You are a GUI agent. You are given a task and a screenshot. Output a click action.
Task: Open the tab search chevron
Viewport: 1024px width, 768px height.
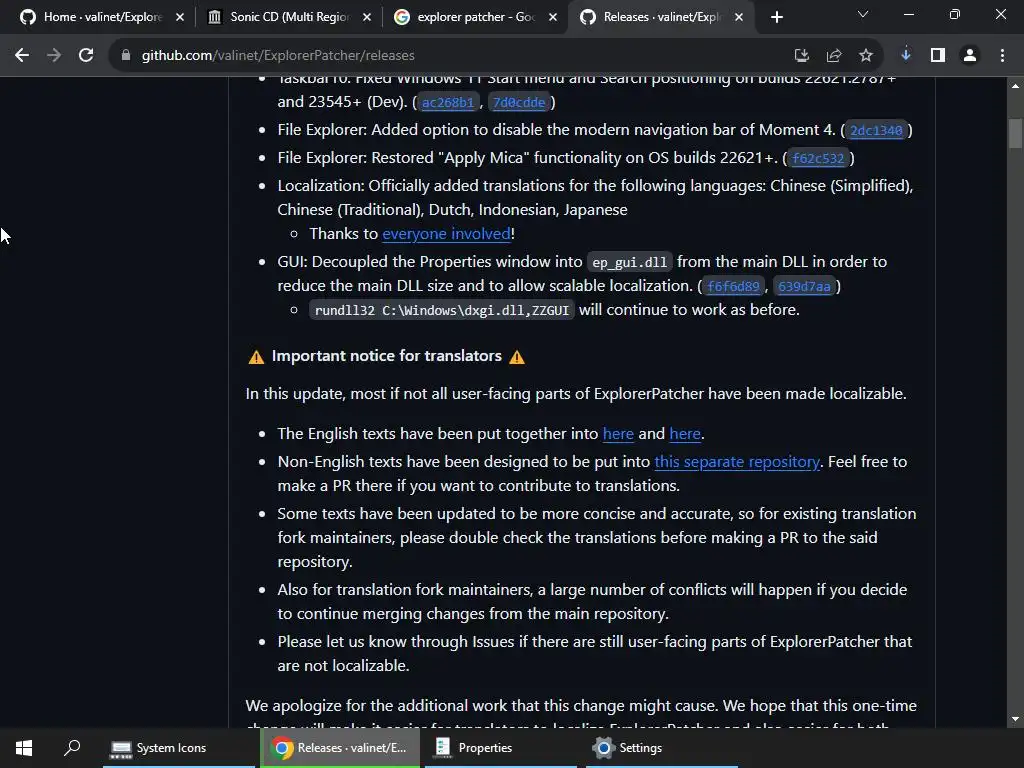pos(863,14)
